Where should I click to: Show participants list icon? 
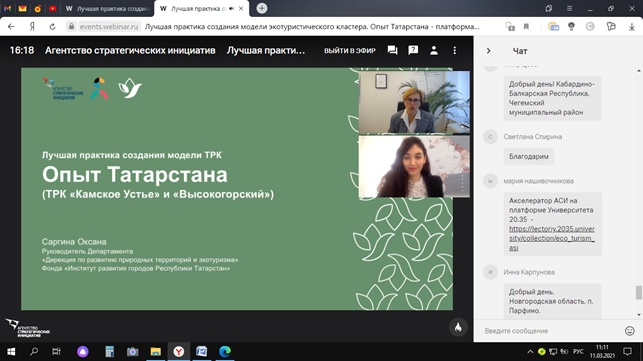click(x=434, y=50)
